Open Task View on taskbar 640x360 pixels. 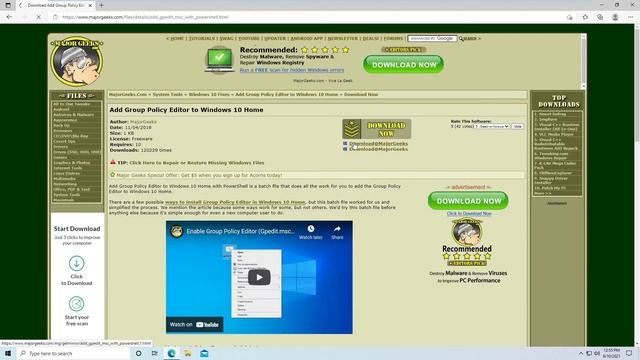coord(155,353)
